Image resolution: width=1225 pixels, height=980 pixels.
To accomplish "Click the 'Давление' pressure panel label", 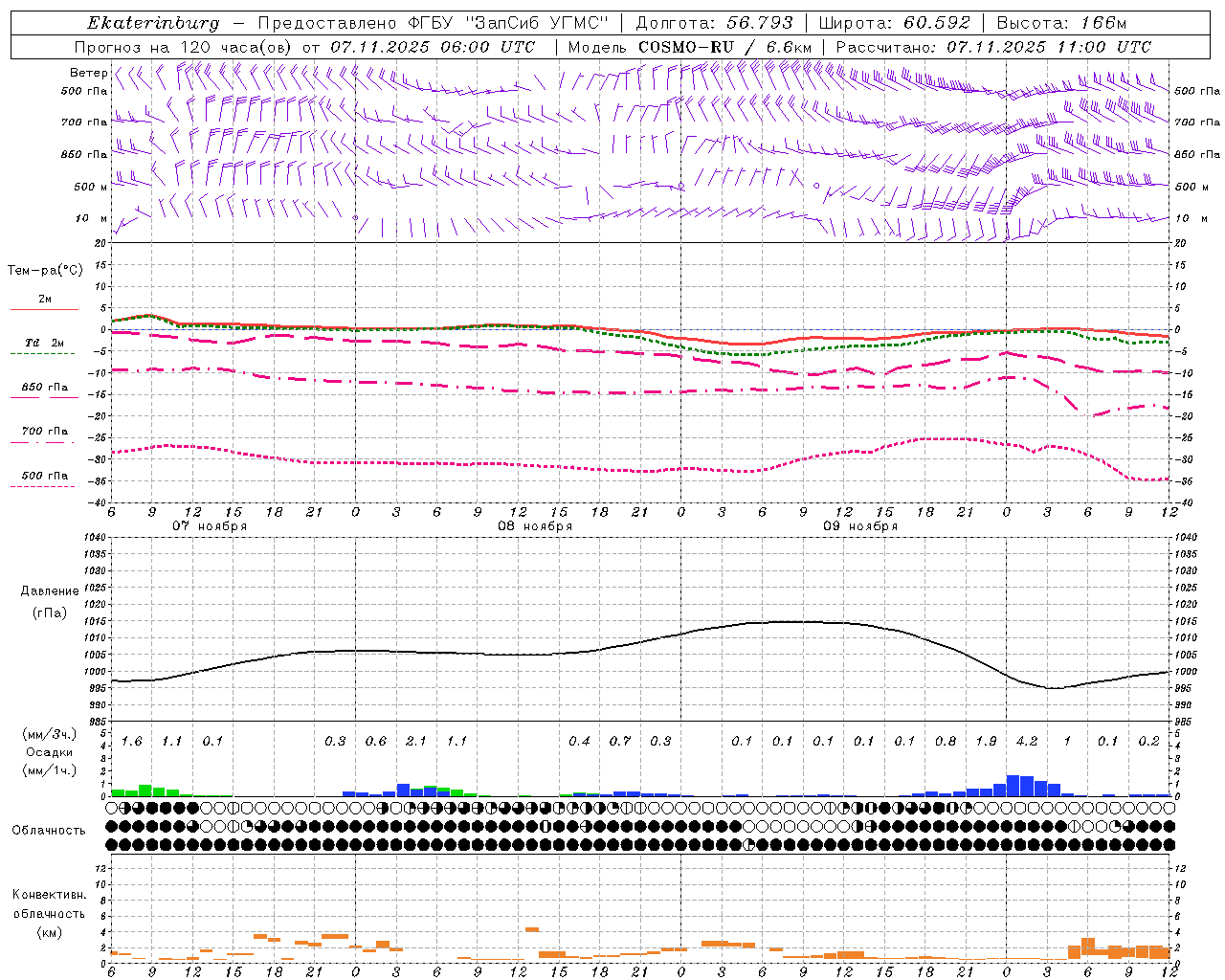I will tap(50, 591).
